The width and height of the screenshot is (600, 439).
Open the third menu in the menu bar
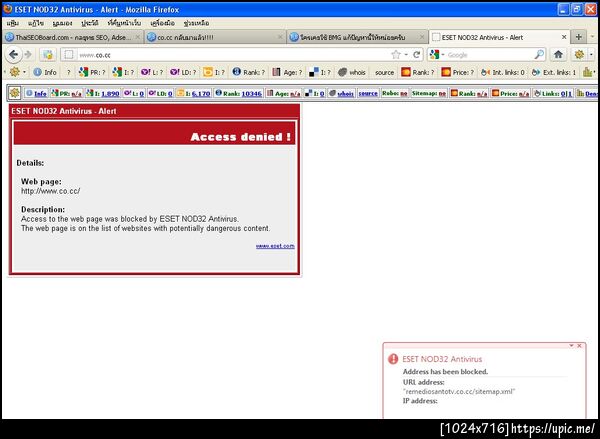coord(62,23)
